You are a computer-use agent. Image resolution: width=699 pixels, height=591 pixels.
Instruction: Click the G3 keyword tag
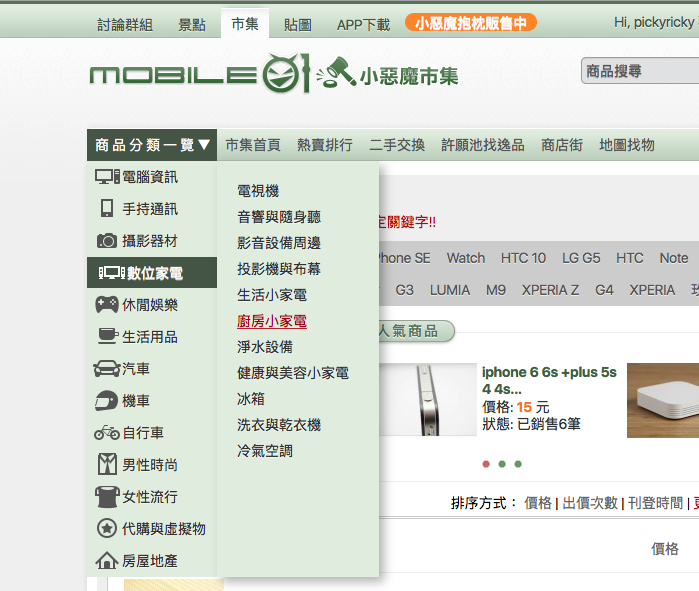point(404,290)
